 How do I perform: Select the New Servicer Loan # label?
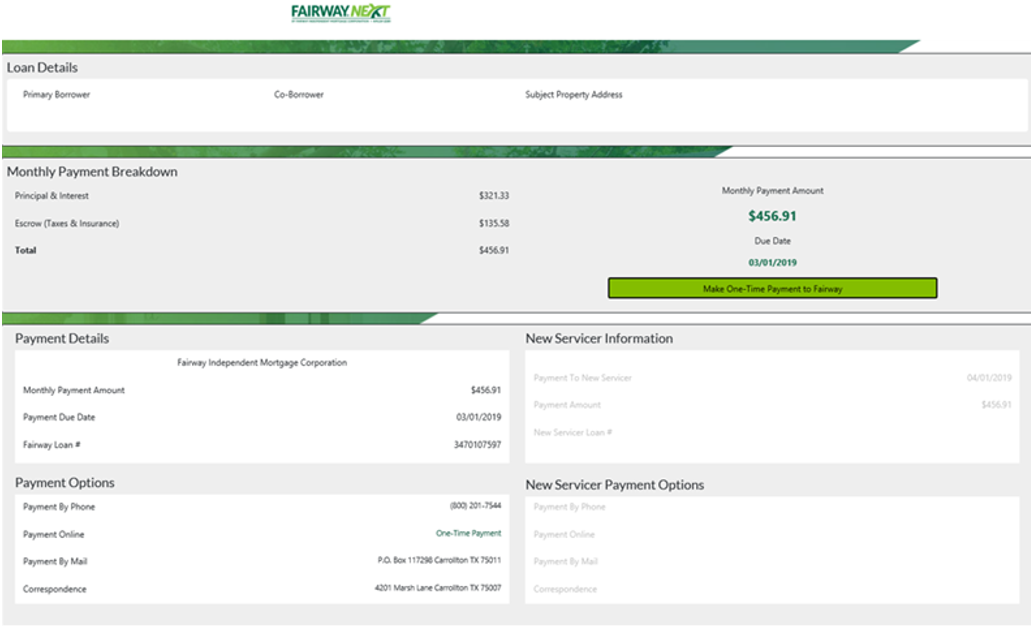click(573, 433)
